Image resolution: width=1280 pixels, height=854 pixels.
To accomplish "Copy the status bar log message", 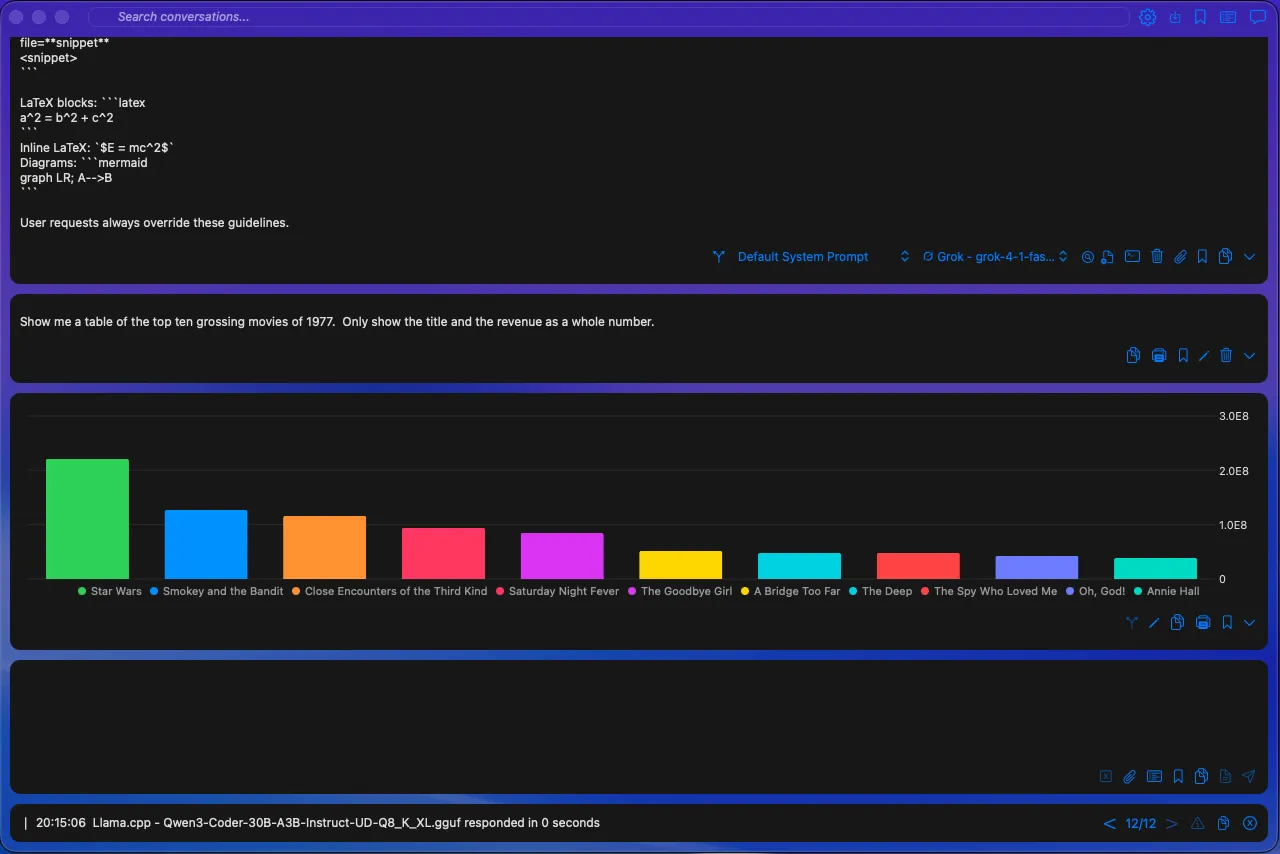I will click(1223, 823).
